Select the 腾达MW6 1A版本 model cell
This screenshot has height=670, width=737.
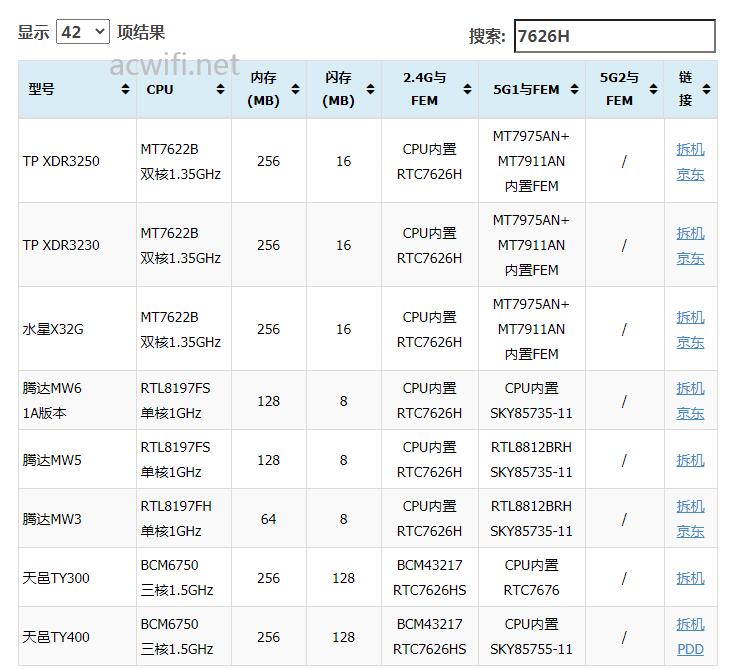[77, 401]
